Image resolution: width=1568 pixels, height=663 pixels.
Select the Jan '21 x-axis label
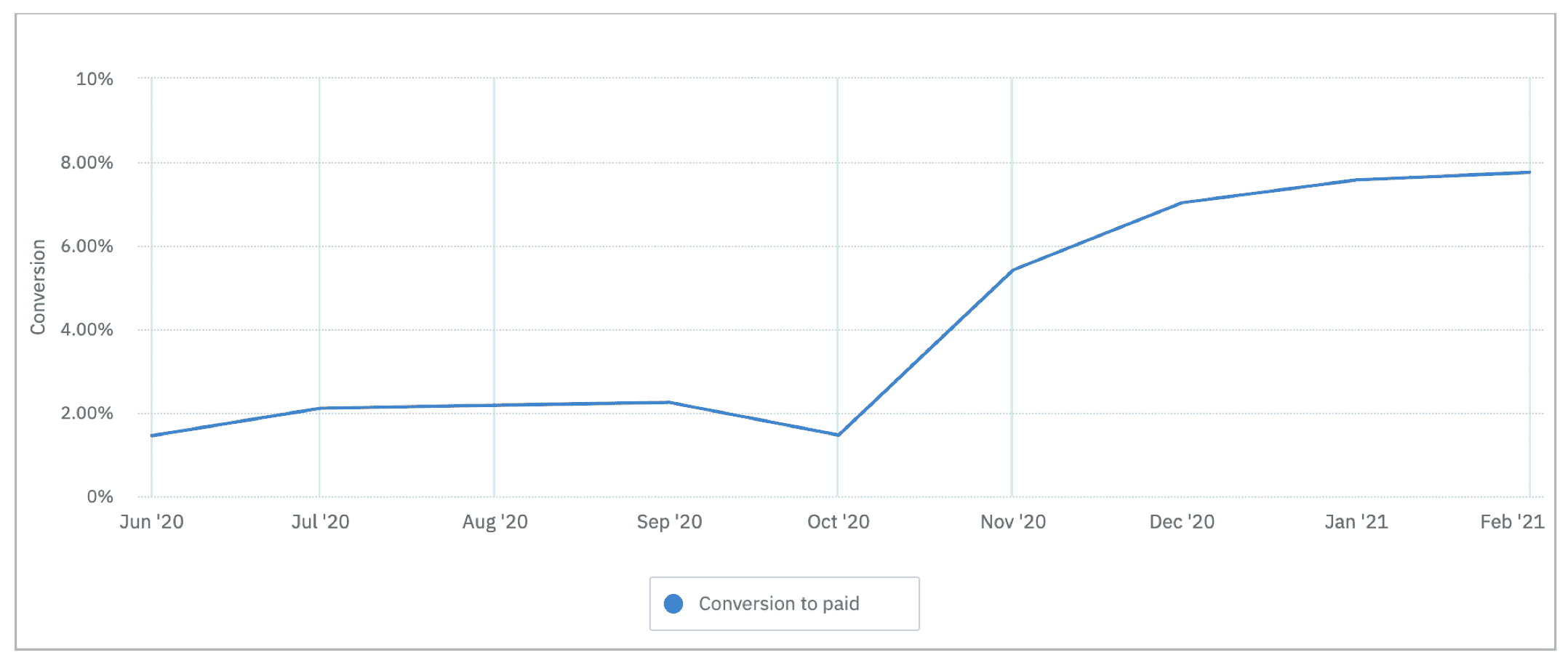(1356, 521)
